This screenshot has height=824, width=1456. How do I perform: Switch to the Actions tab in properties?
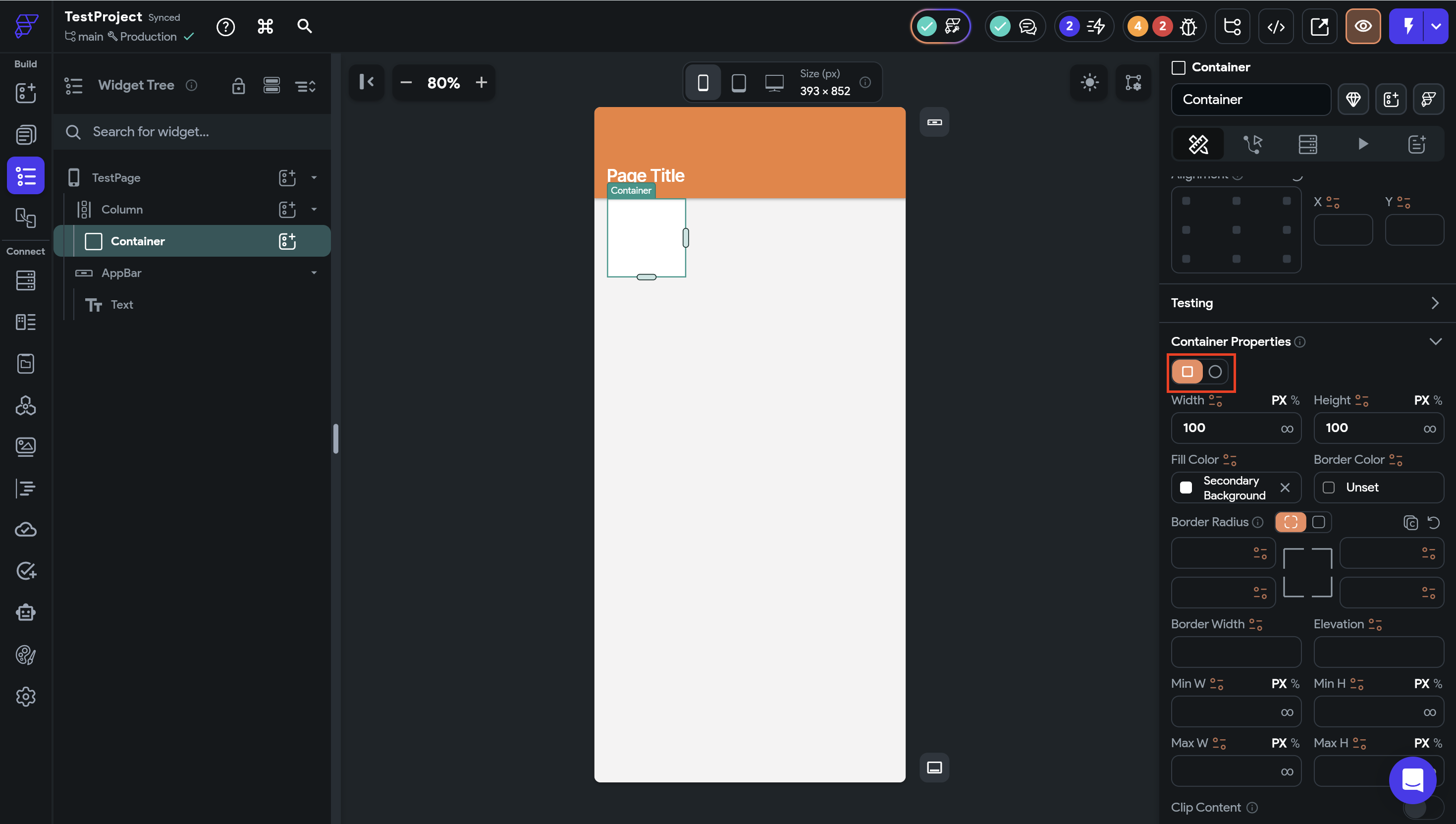(1252, 144)
